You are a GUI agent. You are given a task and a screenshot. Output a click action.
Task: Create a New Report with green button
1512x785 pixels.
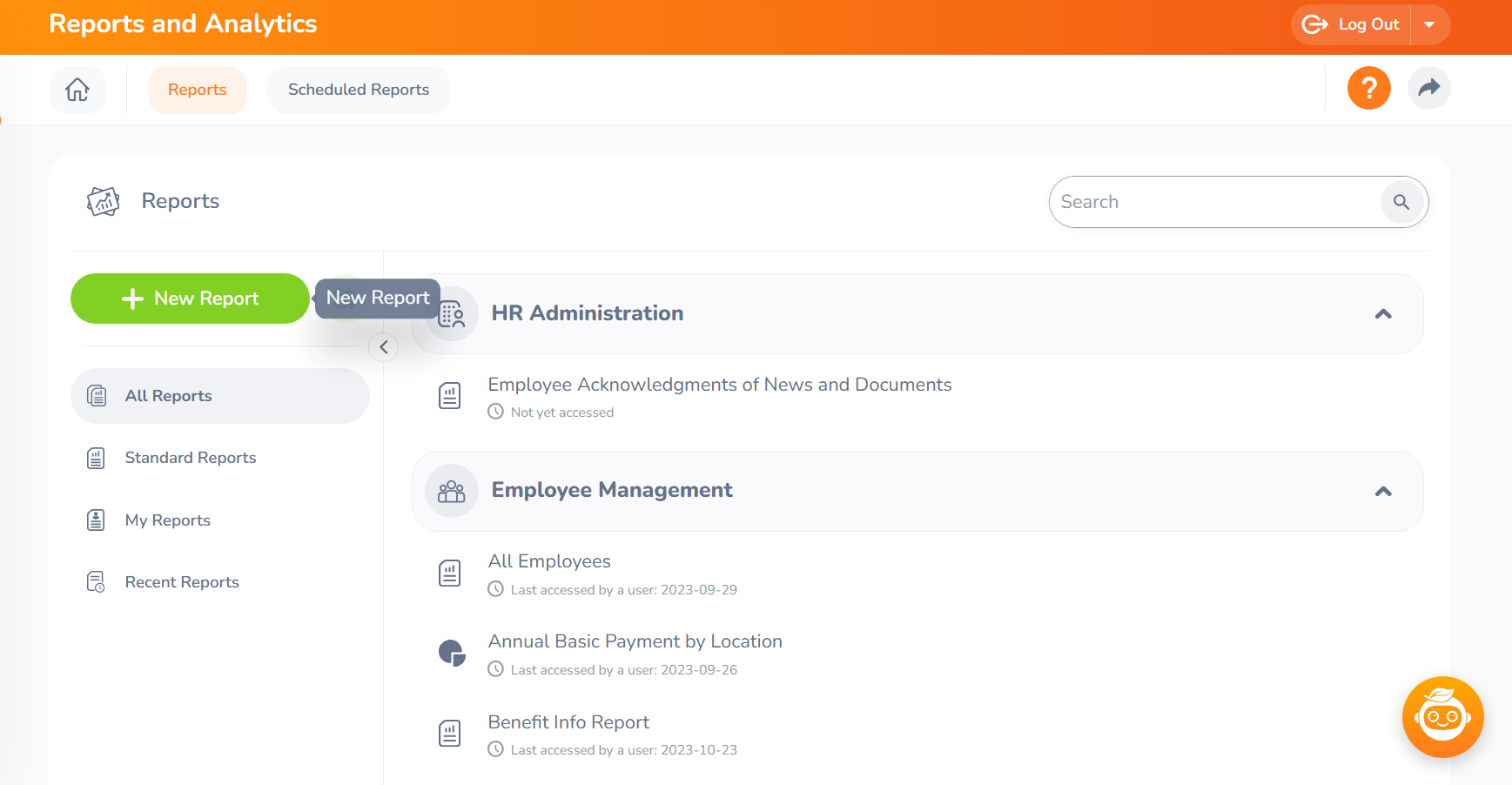click(x=190, y=299)
